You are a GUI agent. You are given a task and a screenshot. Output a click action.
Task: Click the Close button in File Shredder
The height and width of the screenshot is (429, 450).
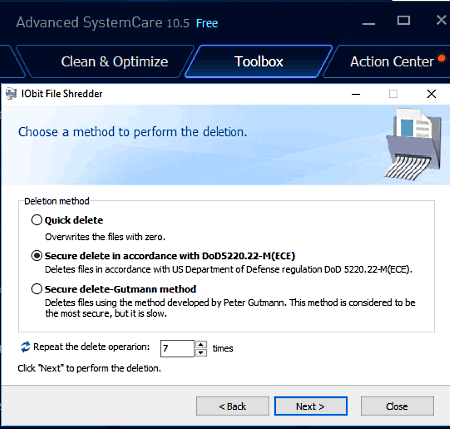[397, 406]
